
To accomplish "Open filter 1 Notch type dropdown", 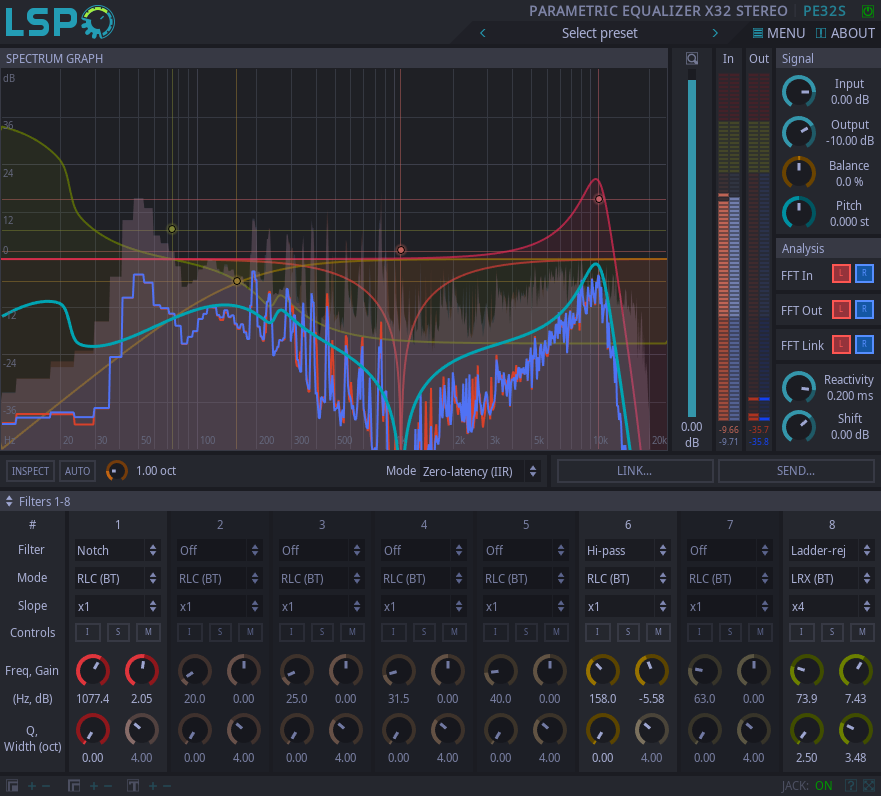I will (x=117, y=550).
